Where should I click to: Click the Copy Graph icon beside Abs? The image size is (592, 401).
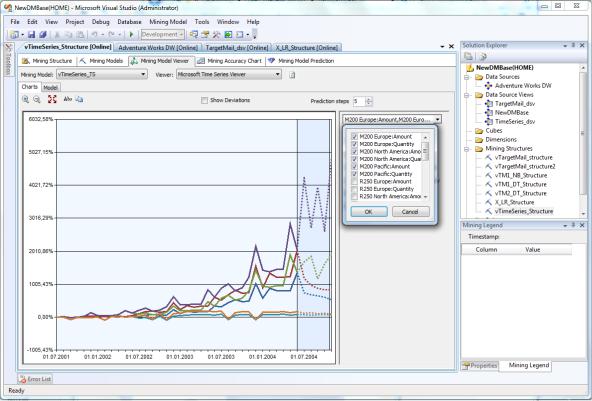tap(79, 99)
